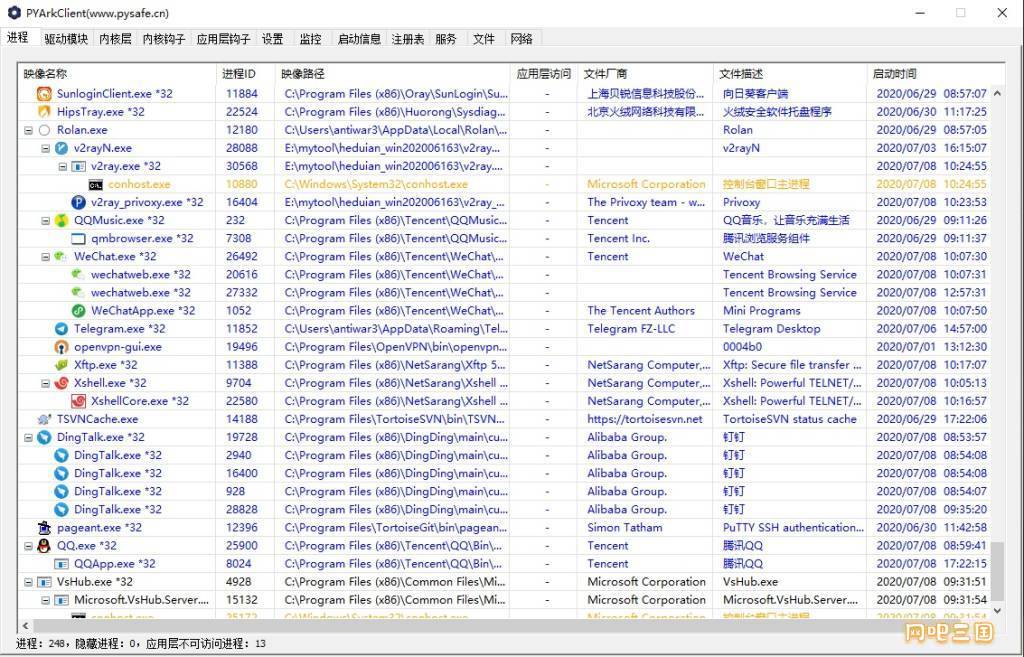Collapse the QQ.exe tree node

28,546
